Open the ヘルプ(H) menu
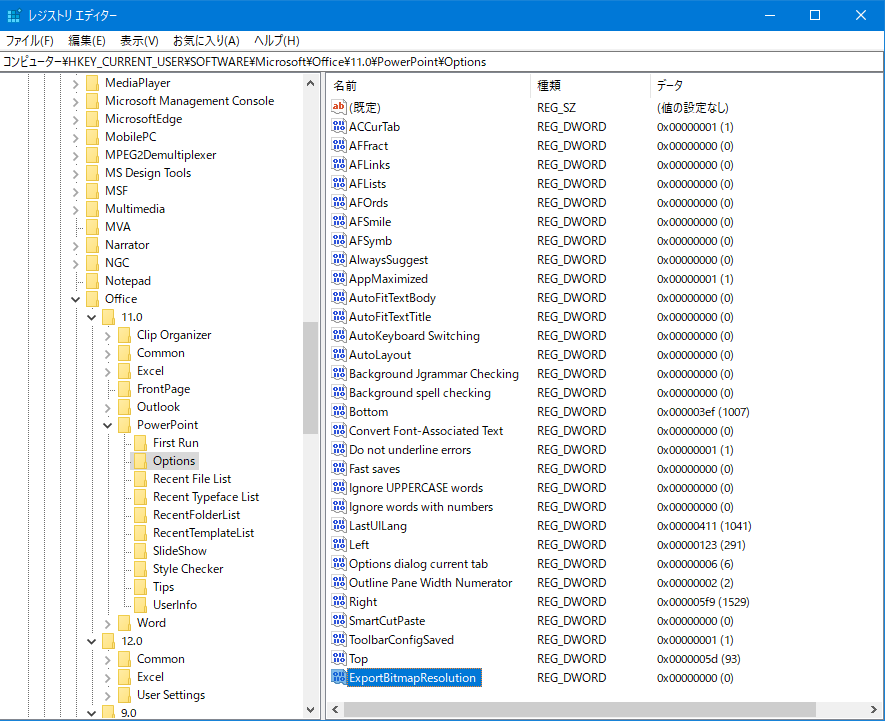This screenshot has height=721, width=885. 277,41
